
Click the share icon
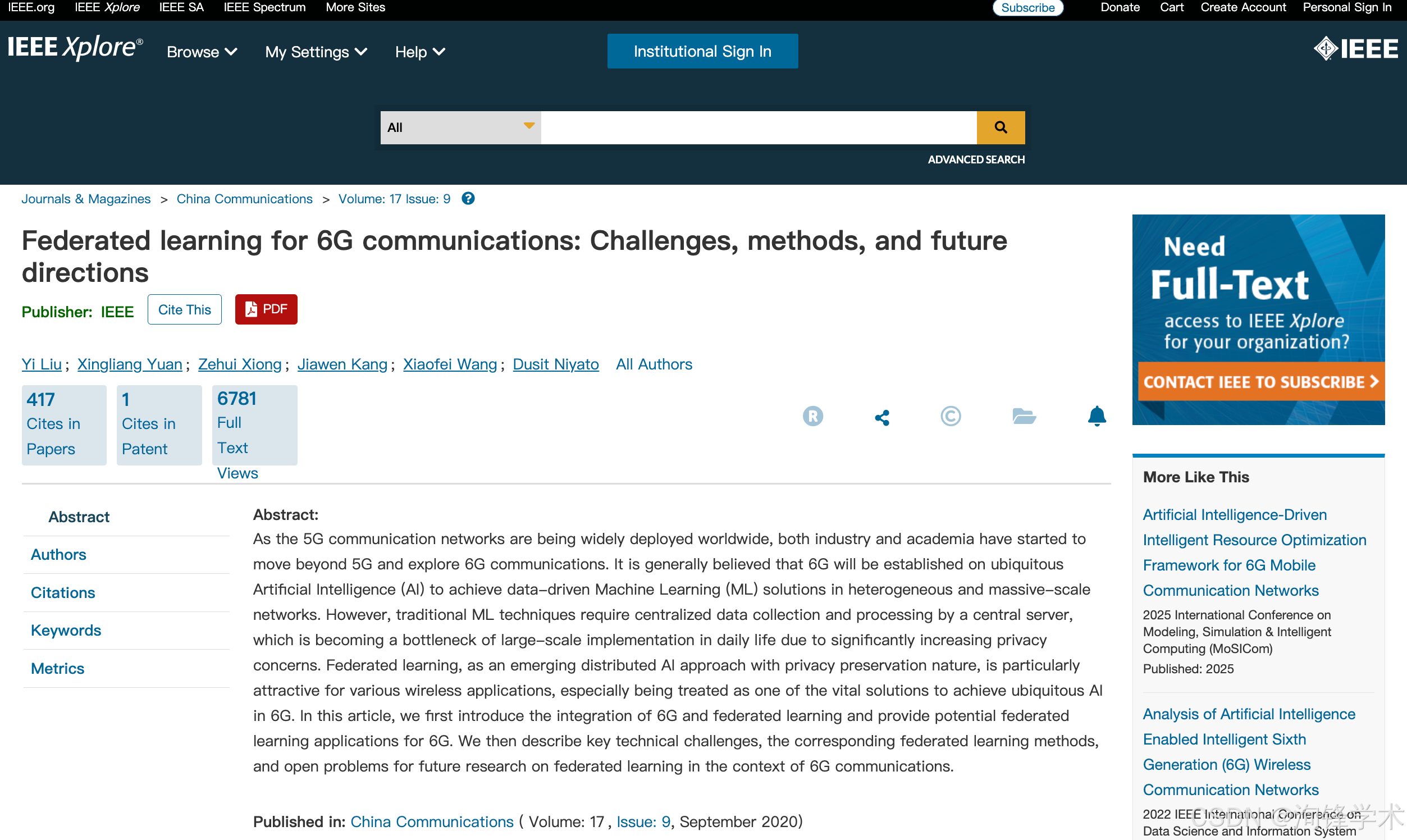(x=882, y=418)
